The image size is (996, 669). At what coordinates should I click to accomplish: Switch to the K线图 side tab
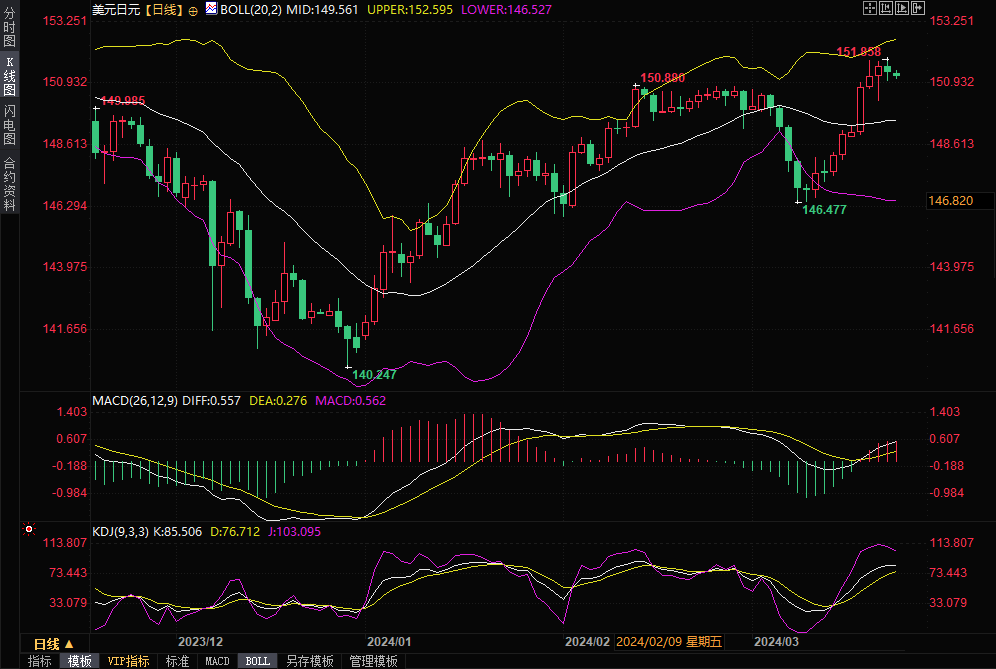coord(9,75)
